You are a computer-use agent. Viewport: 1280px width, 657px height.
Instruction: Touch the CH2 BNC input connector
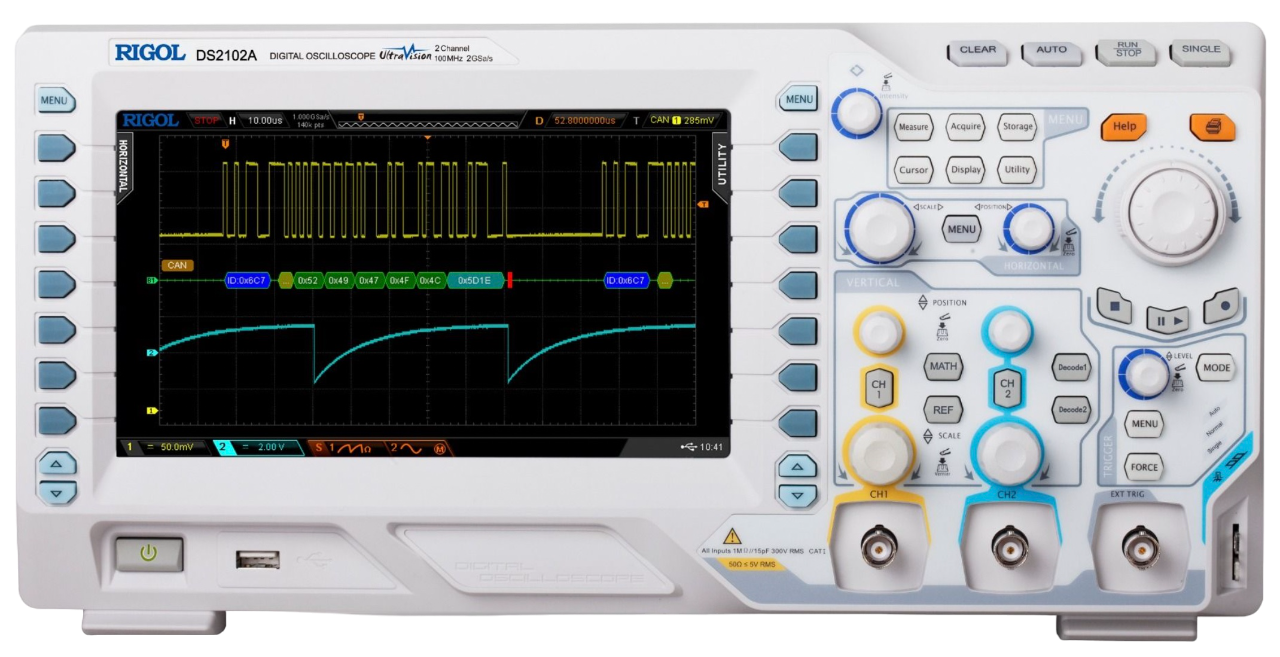(1011, 546)
